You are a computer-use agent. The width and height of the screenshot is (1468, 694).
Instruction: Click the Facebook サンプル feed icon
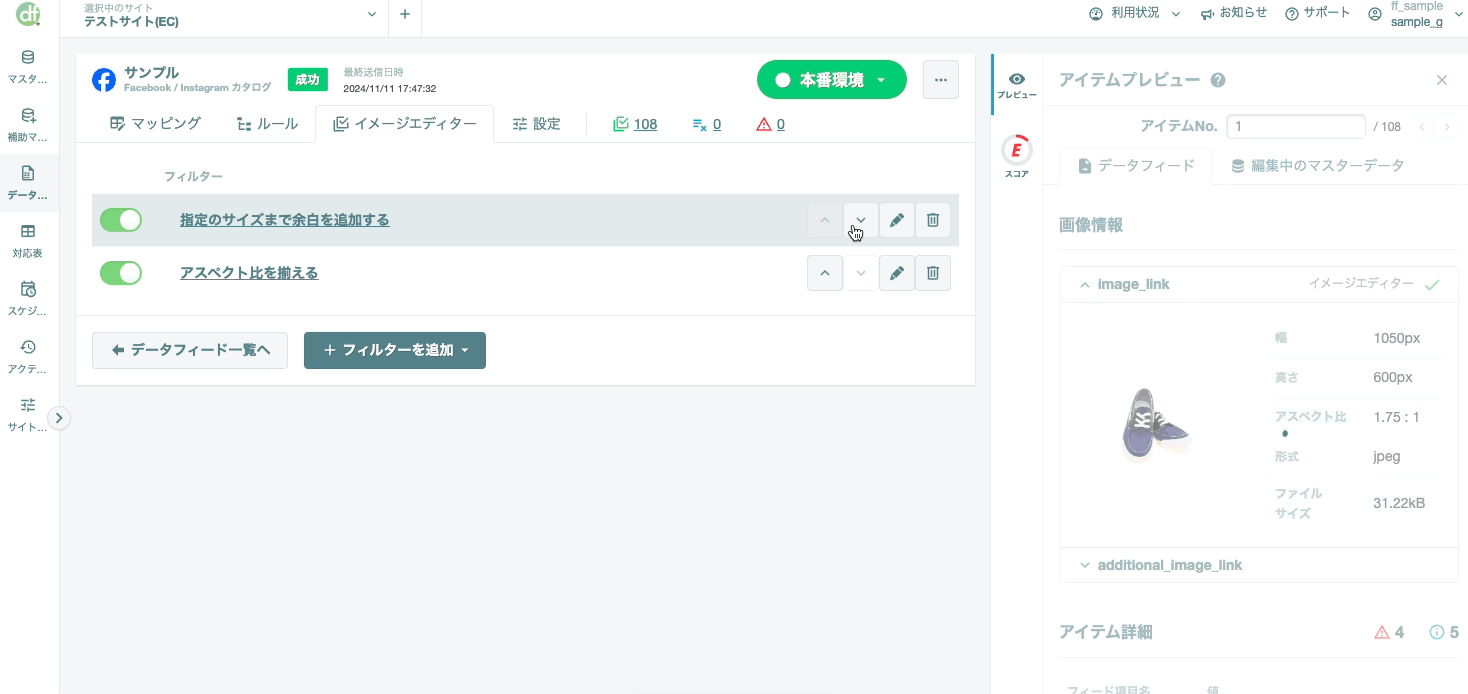104,80
